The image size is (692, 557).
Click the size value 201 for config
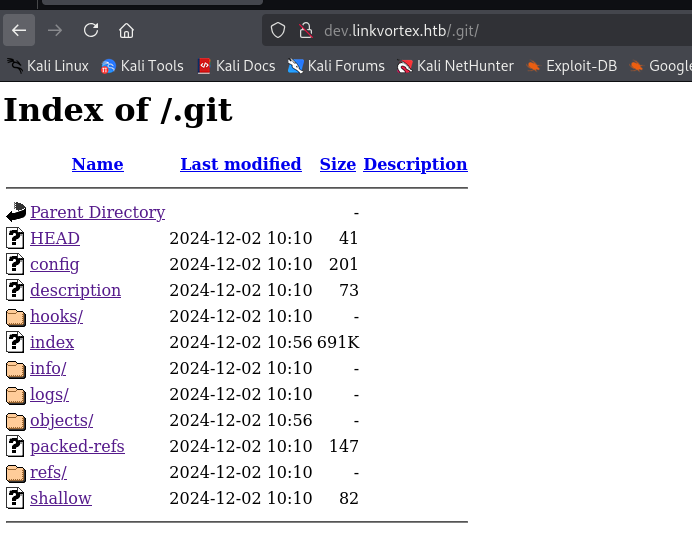343,264
